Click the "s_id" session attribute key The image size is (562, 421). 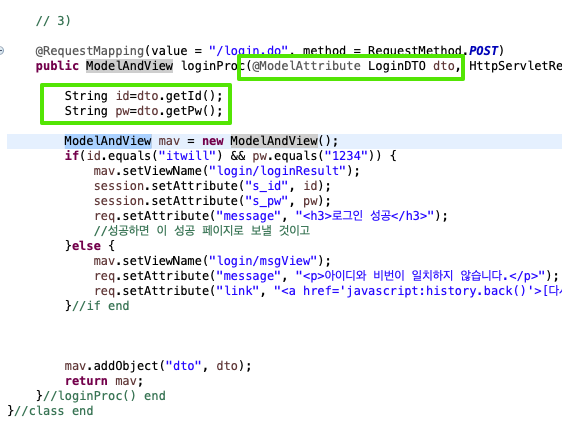tap(267, 186)
